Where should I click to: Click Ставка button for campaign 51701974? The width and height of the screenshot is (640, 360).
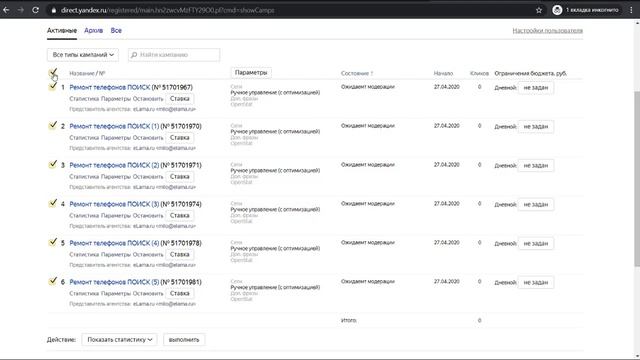coord(180,216)
